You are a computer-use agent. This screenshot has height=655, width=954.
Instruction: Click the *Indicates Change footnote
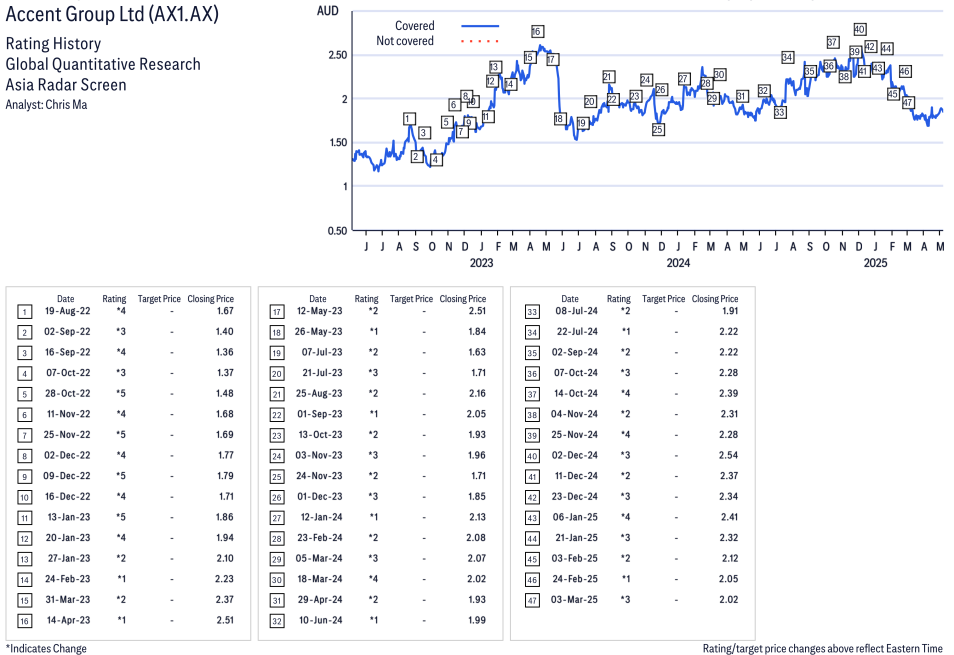tap(46, 648)
